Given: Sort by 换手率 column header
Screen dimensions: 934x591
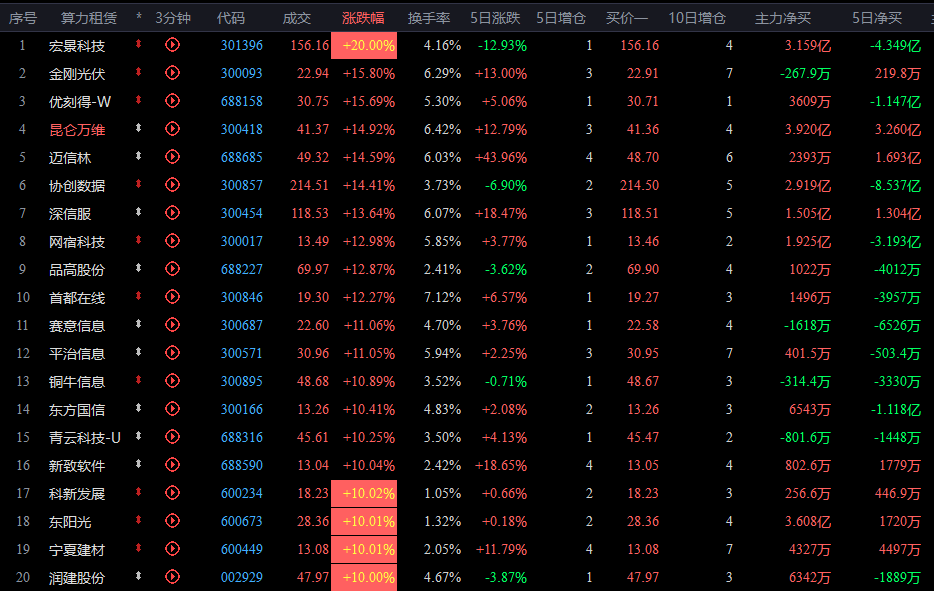Looking at the screenshot, I should pyautogui.click(x=429, y=18).
